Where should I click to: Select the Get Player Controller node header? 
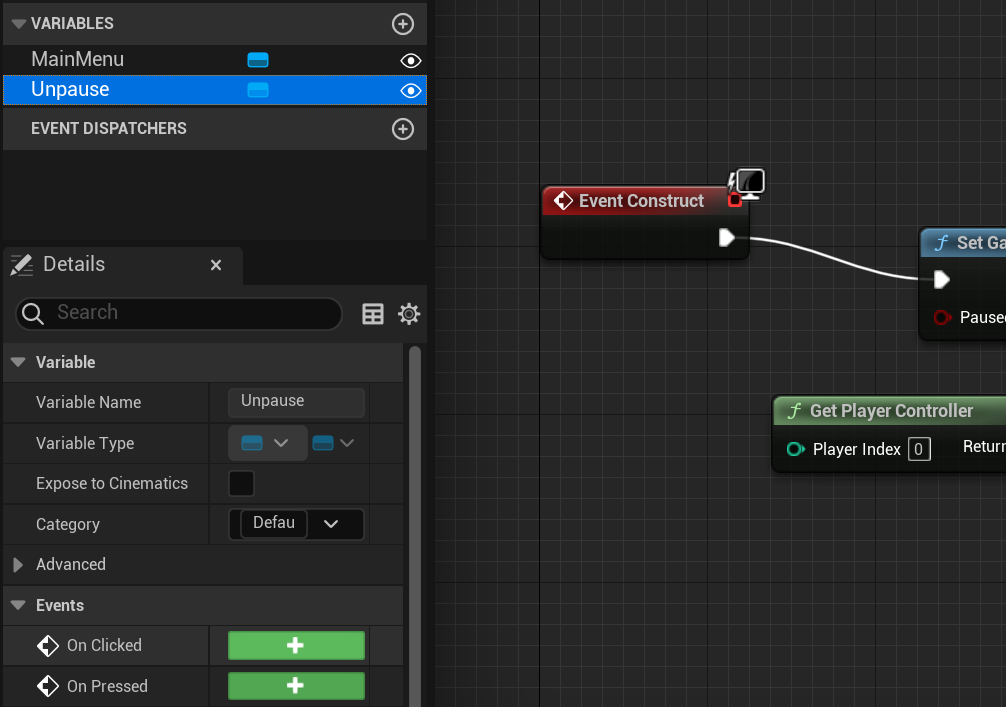point(890,411)
